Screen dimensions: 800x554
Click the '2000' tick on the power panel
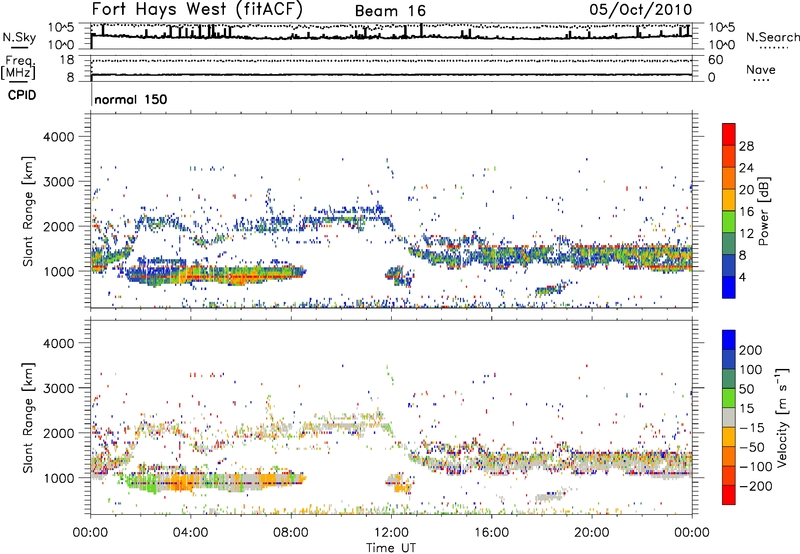59,226
